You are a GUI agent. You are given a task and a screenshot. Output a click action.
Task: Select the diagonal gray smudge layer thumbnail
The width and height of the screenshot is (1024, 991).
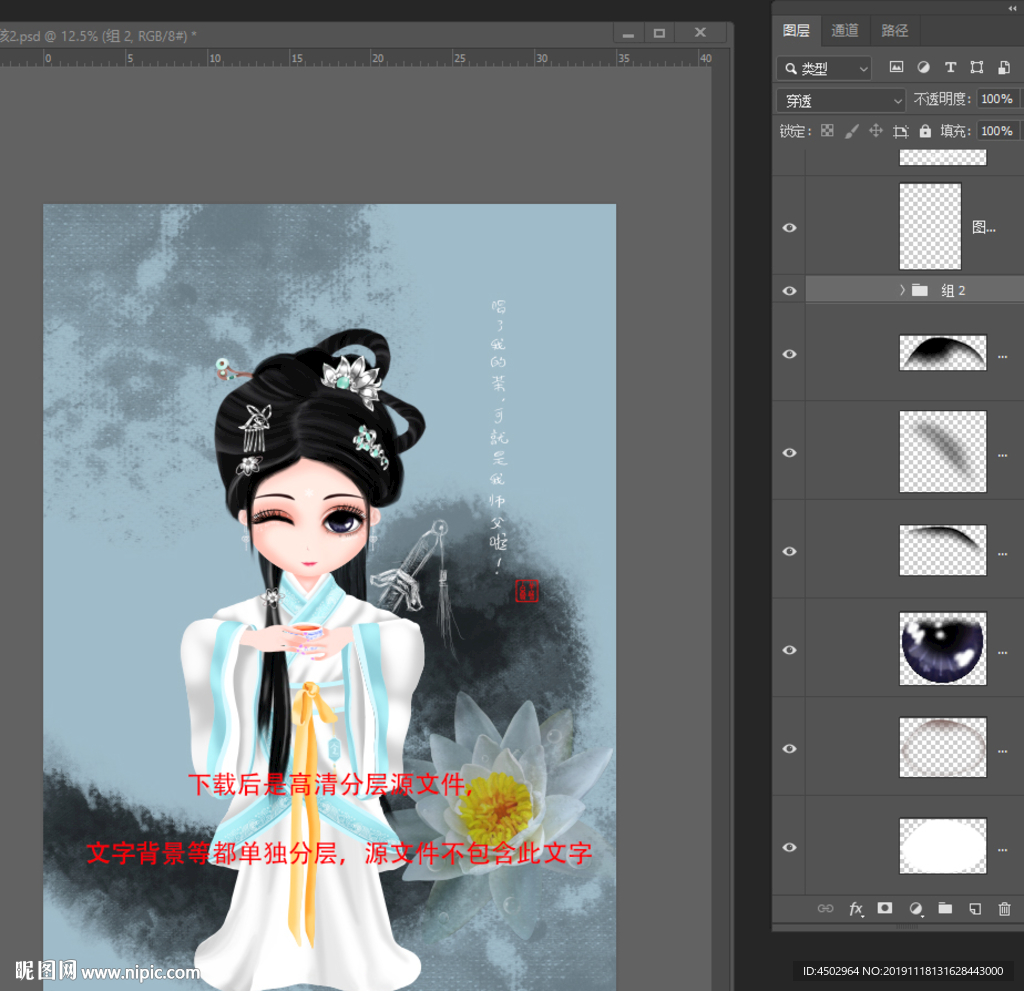pos(943,451)
